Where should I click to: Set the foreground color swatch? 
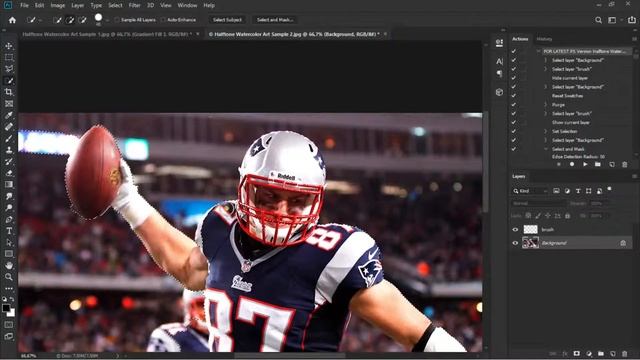click(6, 308)
